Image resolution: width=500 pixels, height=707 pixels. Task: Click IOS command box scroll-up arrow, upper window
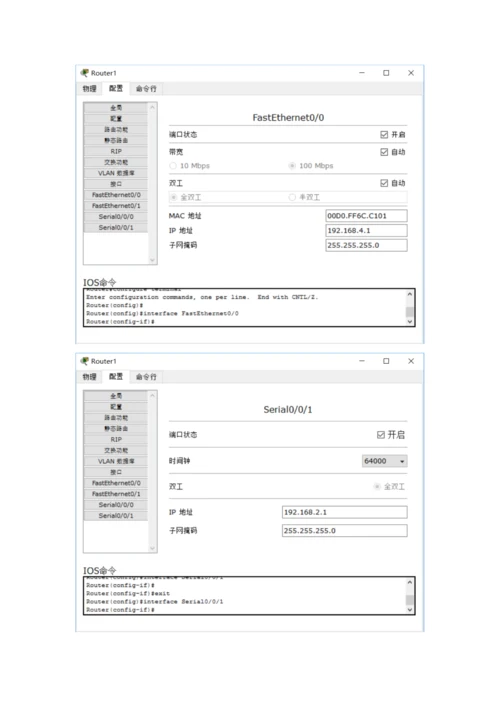(x=409, y=294)
